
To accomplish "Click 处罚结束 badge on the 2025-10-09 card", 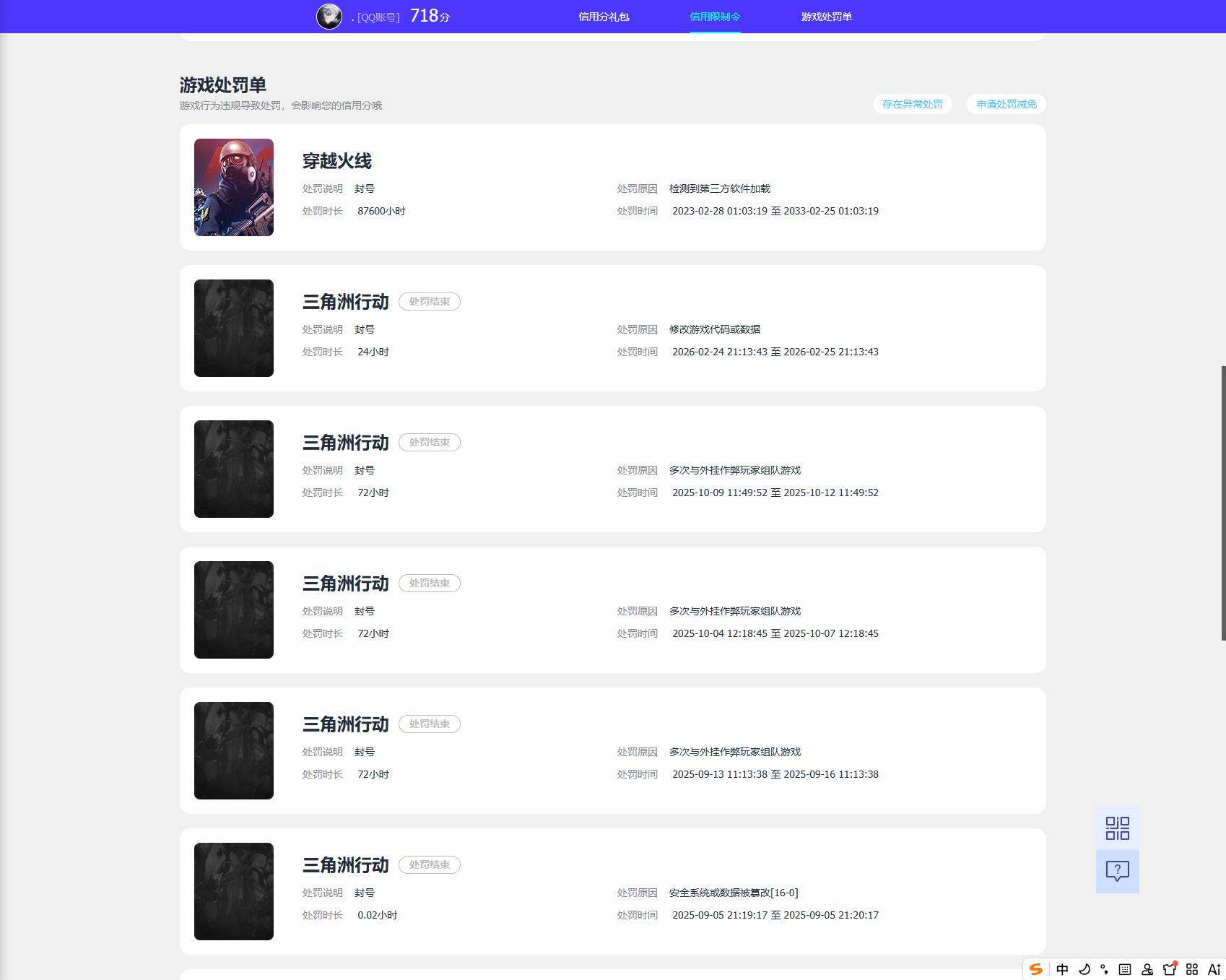I will (430, 442).
